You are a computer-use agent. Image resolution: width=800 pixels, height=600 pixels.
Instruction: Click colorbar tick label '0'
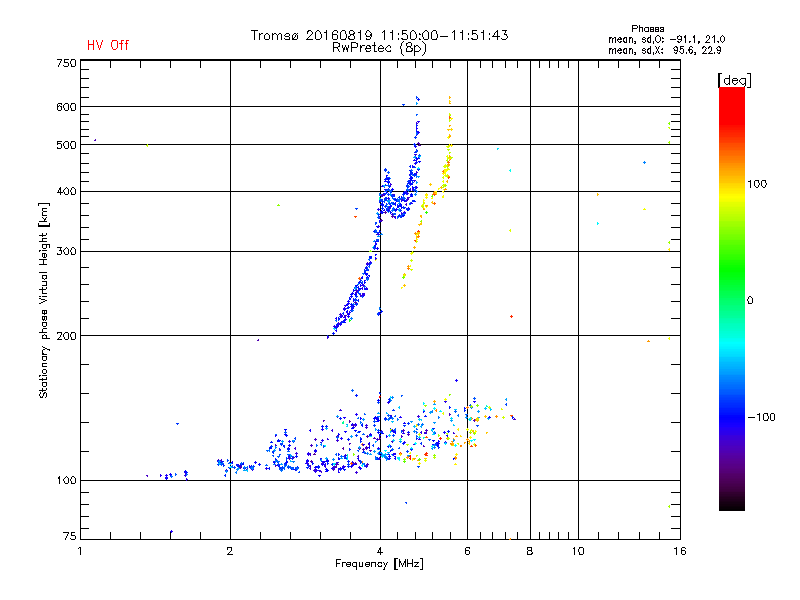[x=750, y=301]
